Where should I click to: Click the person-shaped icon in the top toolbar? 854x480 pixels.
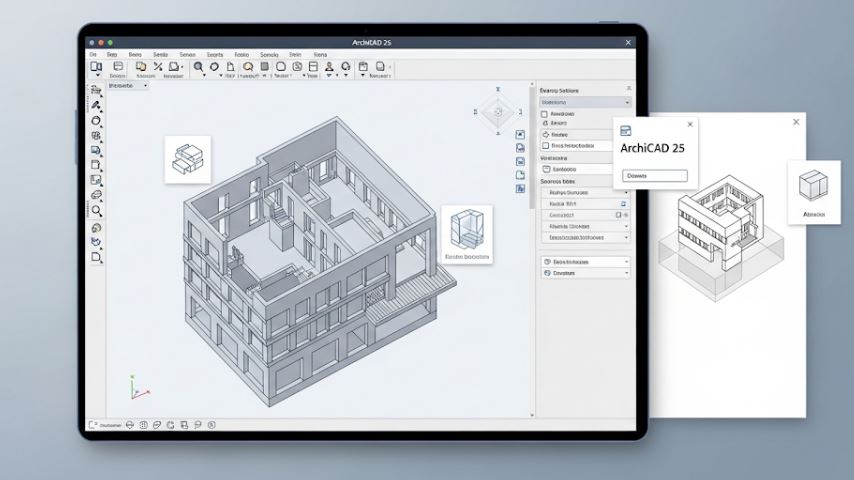tap(329, 66)
